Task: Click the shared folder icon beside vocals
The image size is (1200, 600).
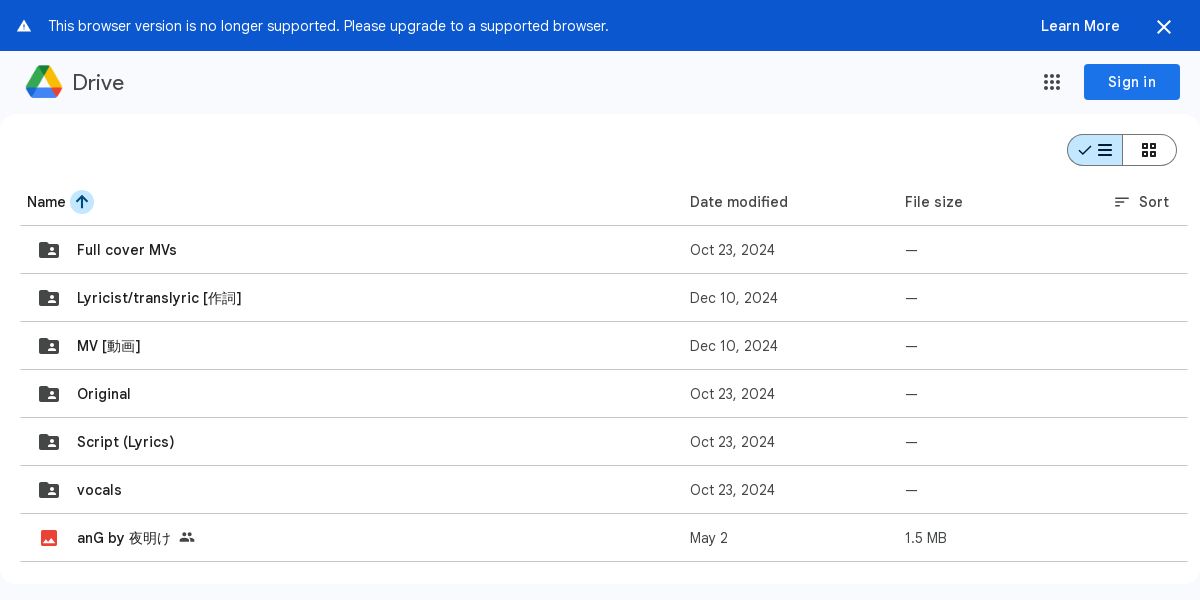Action: pos(49,490)
